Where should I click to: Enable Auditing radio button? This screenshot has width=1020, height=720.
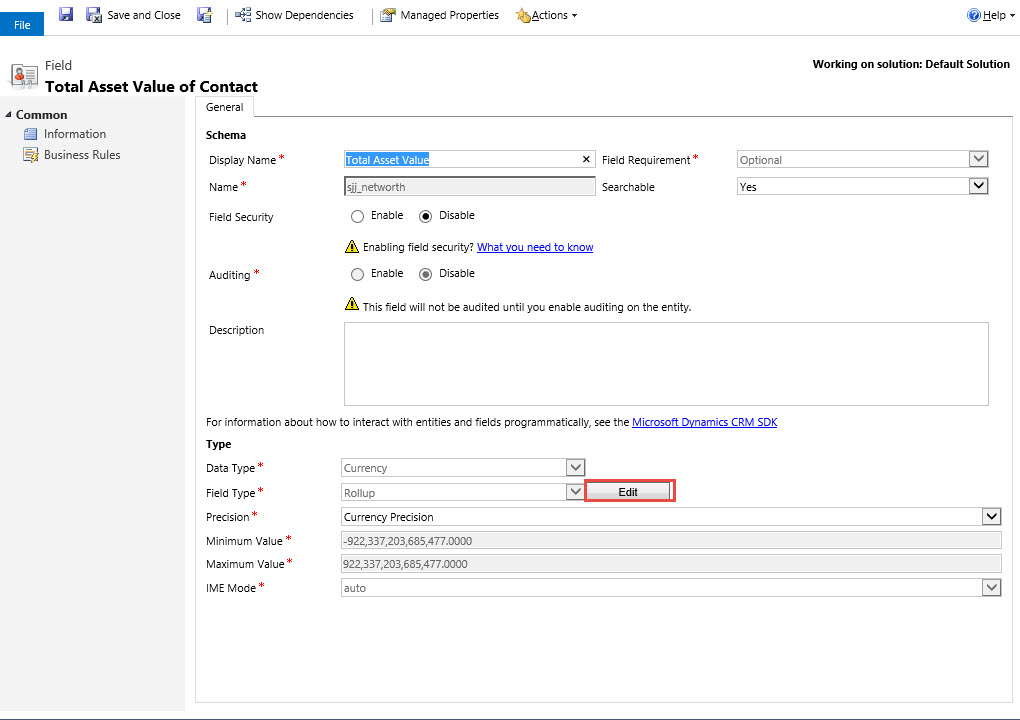(x=357, y=274)
